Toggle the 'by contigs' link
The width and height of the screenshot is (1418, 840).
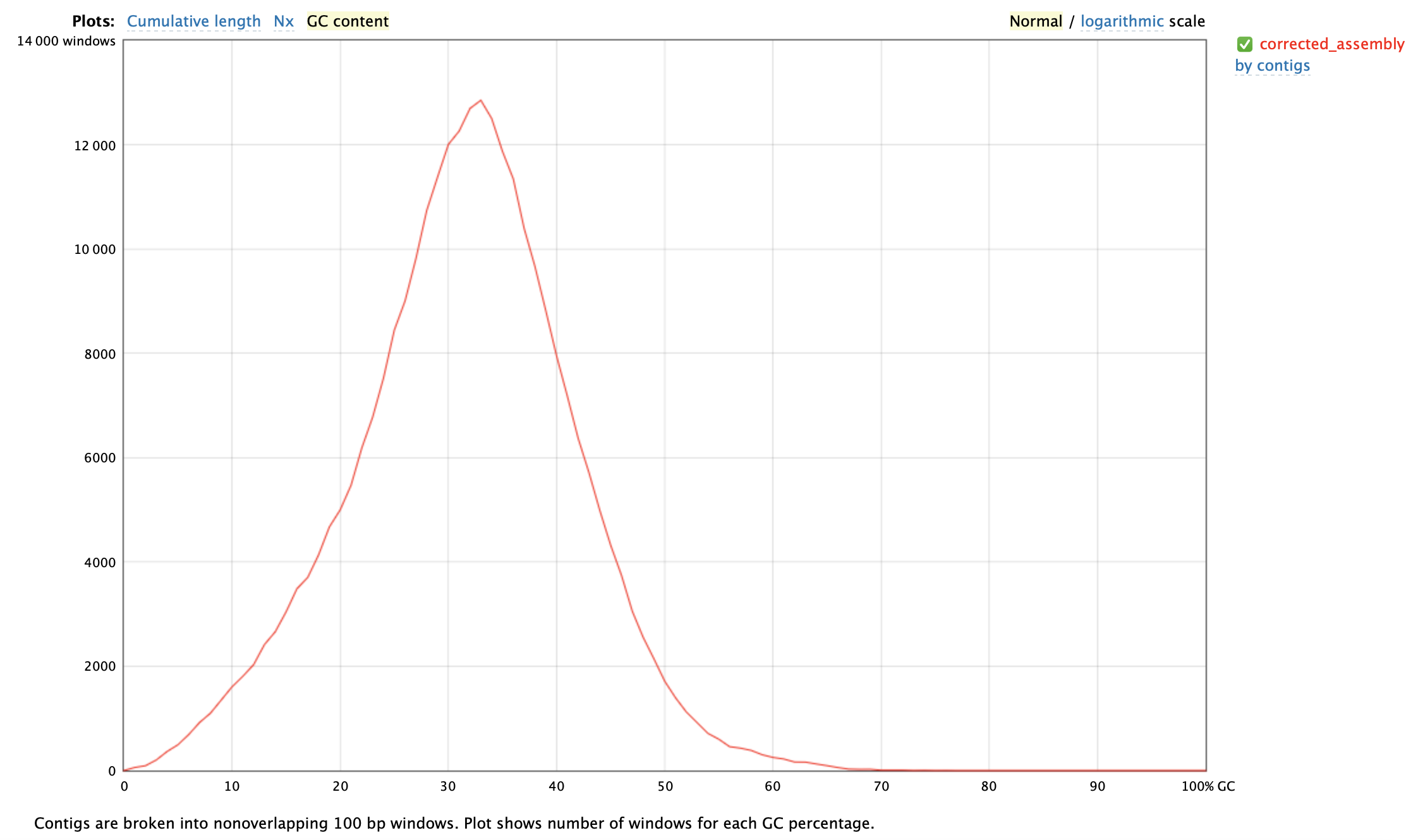[x=1272, y=66]
